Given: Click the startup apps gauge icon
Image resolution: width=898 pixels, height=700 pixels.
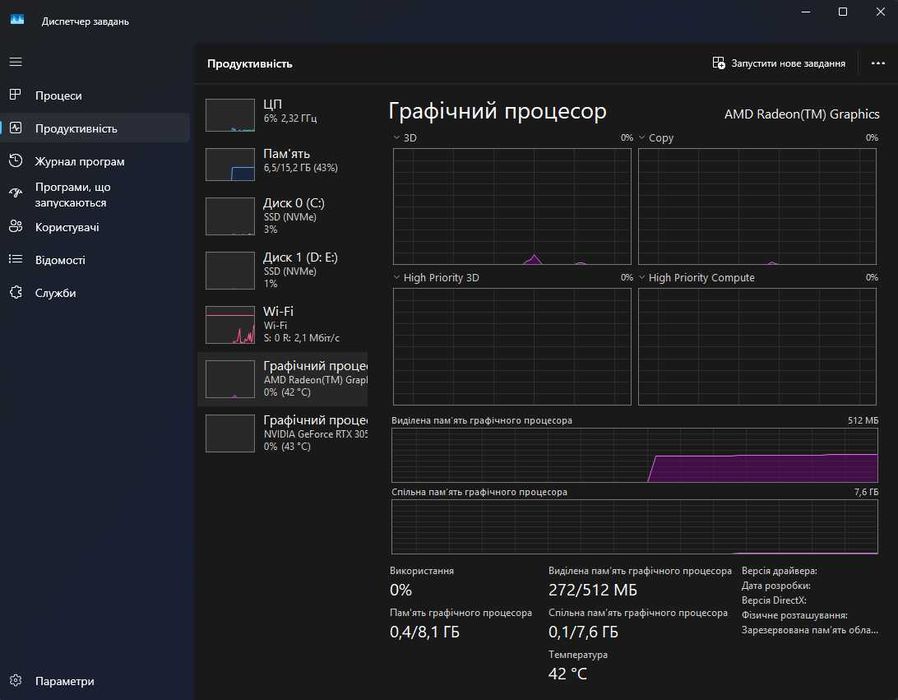Looking at the screenshot, I should point(15,194).
